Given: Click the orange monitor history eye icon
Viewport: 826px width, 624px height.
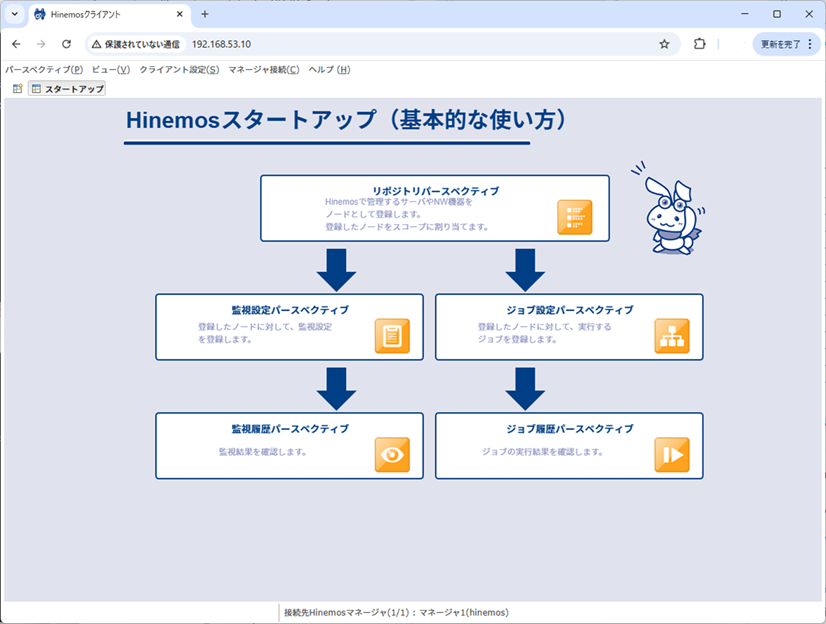Looking at the screenshot, I should coord(392,454).
